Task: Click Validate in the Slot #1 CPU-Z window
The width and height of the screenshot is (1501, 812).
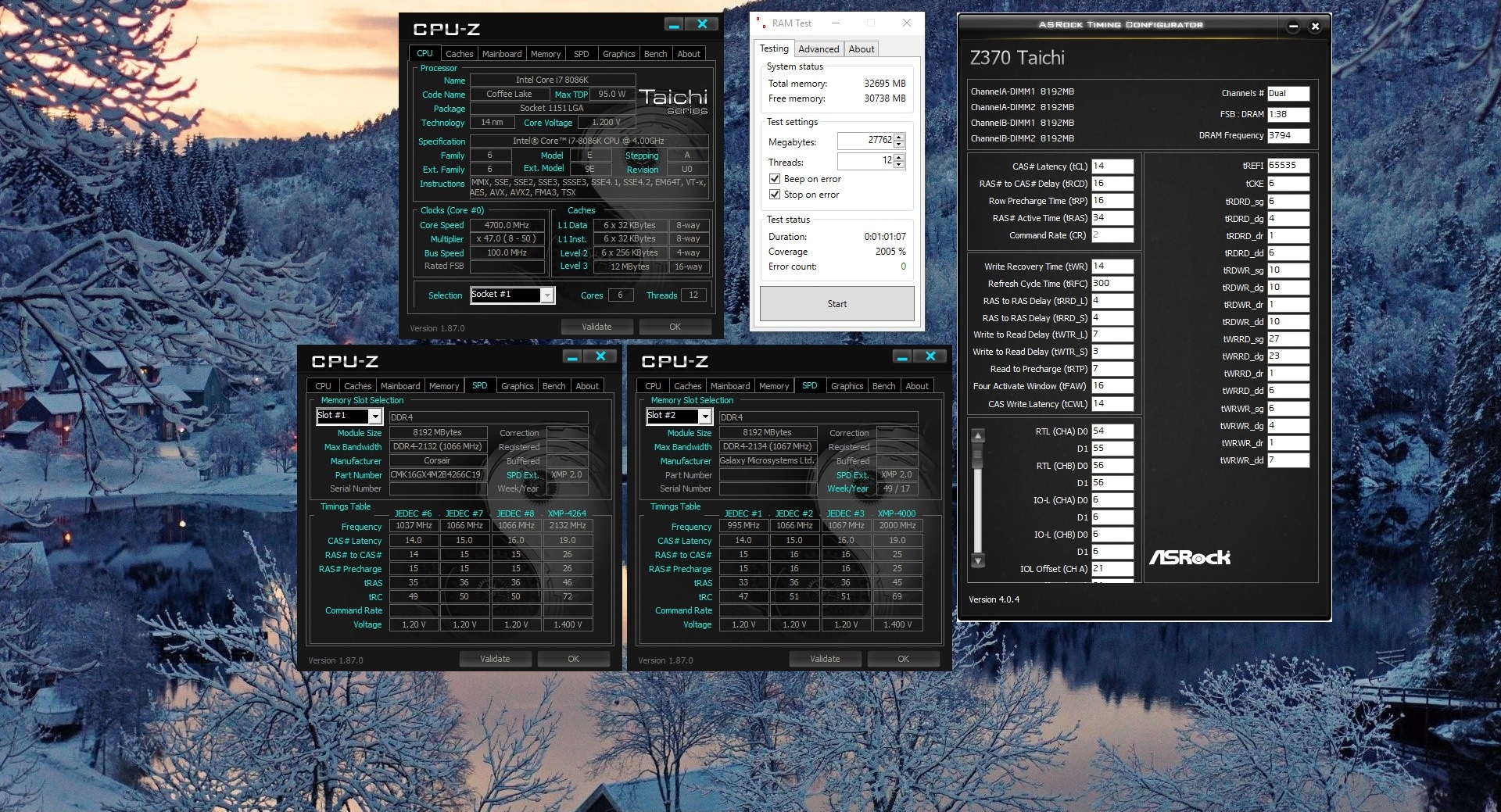Action: [x=495, y=659]
